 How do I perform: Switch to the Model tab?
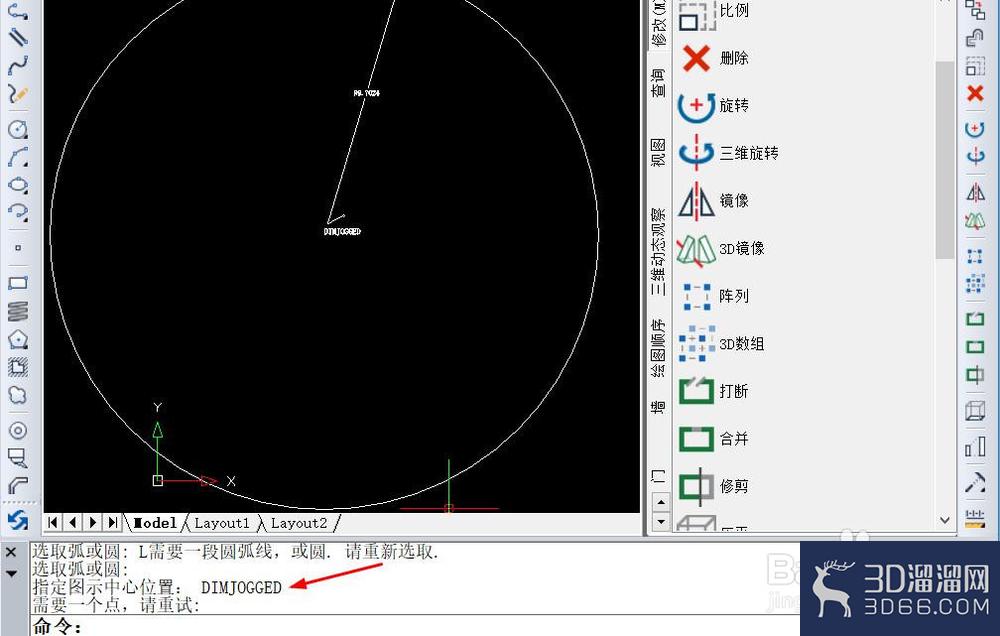[155, 523]
